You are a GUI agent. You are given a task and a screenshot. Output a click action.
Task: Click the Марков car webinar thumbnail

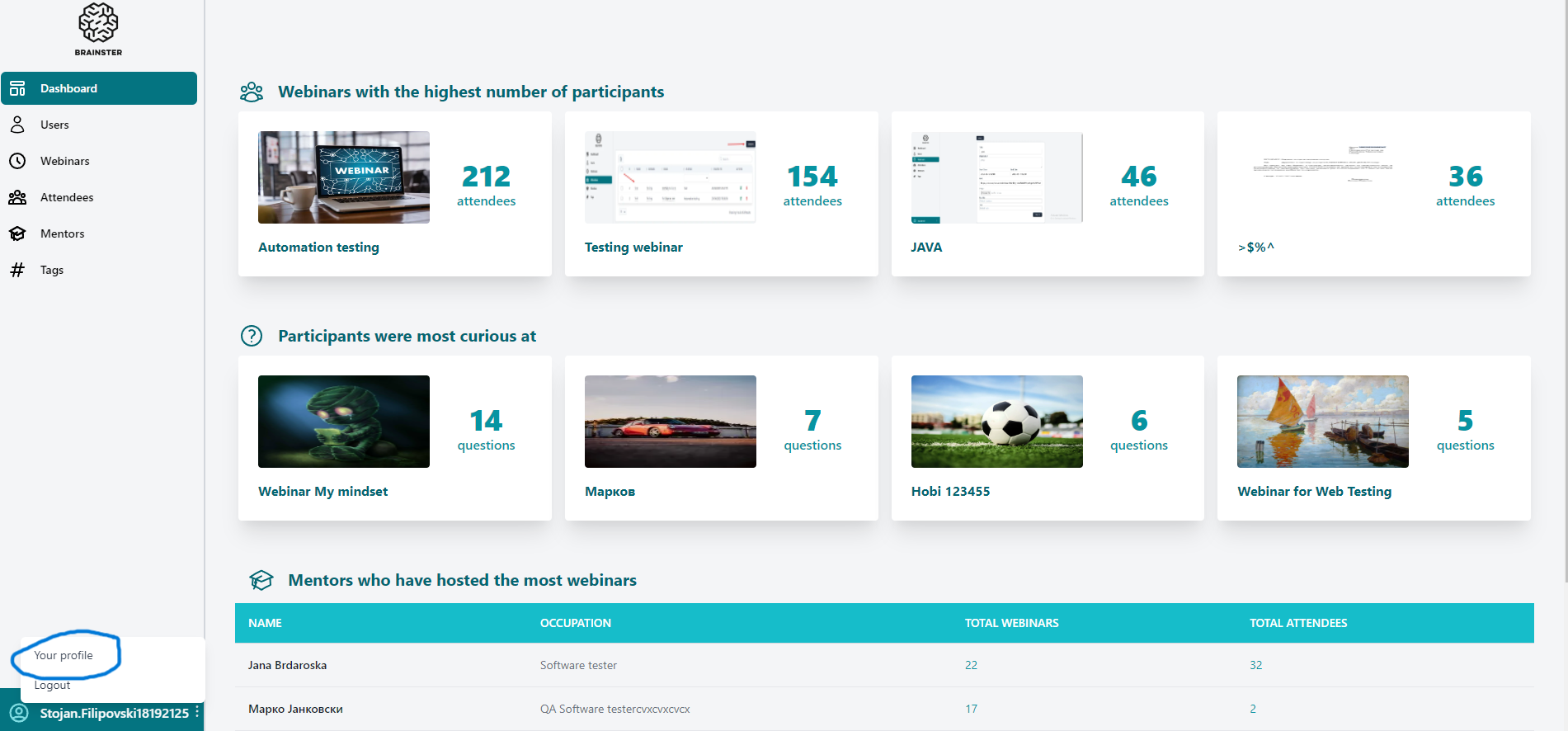(671, 422)
